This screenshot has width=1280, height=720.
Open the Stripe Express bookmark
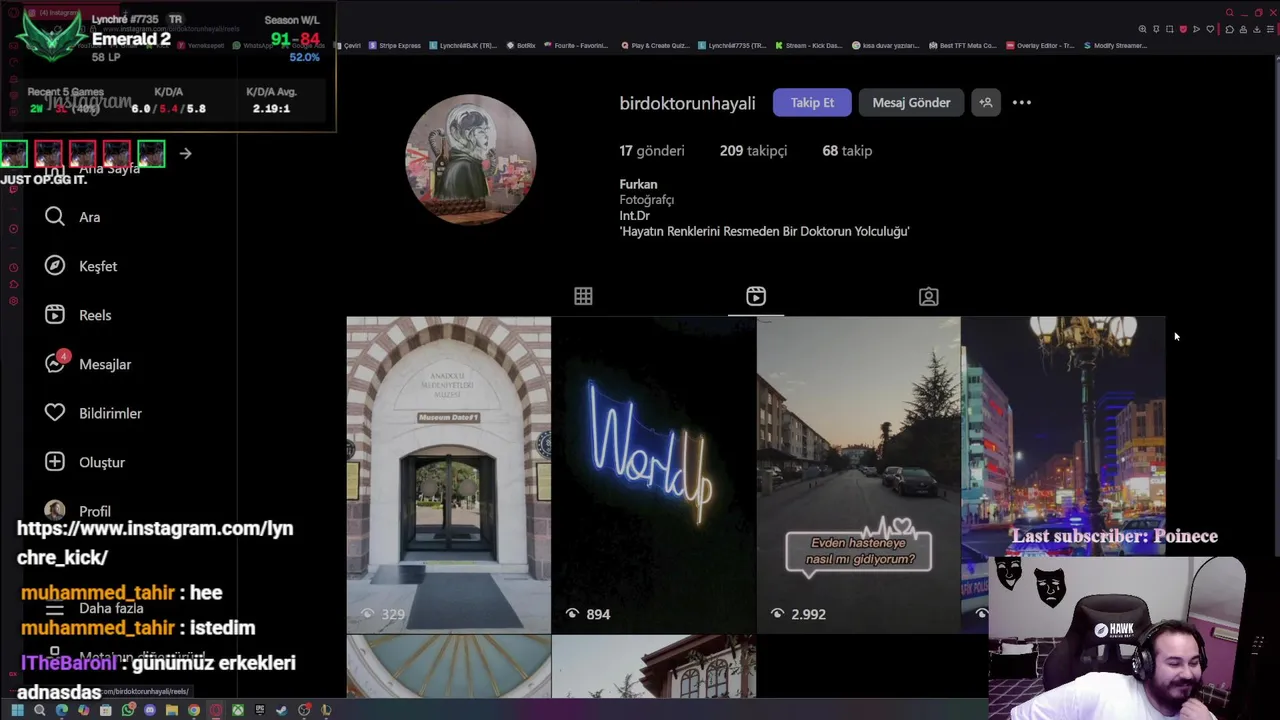[x=395, y=45]
